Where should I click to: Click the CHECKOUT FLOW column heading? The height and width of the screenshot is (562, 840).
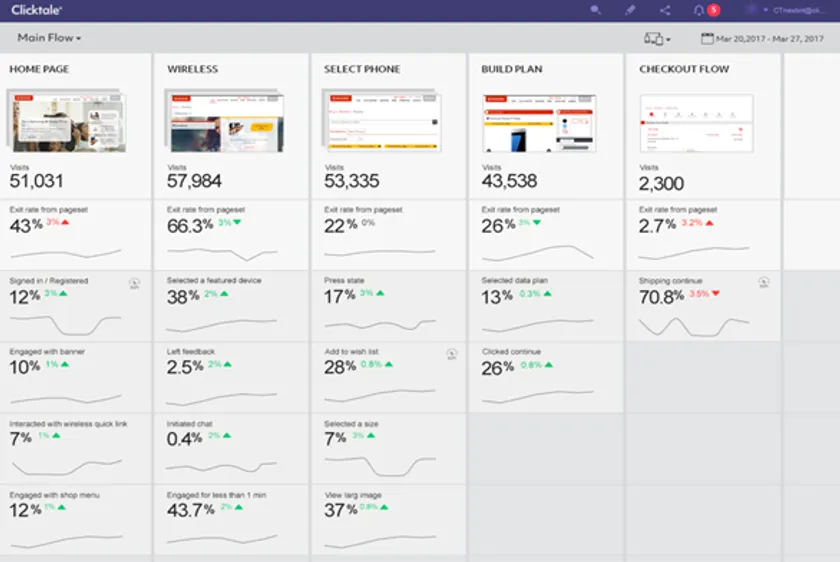pos(684,69)
